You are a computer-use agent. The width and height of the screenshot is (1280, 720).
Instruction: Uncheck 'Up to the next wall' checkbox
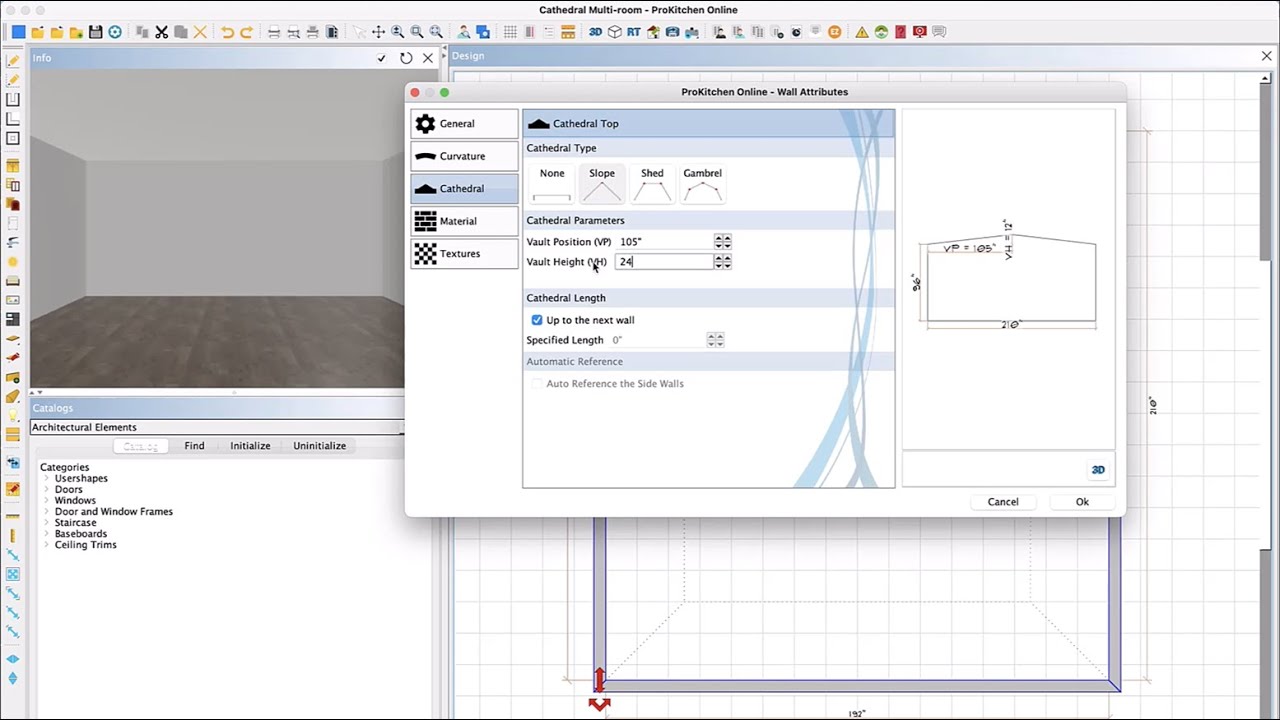coord(537,320)
